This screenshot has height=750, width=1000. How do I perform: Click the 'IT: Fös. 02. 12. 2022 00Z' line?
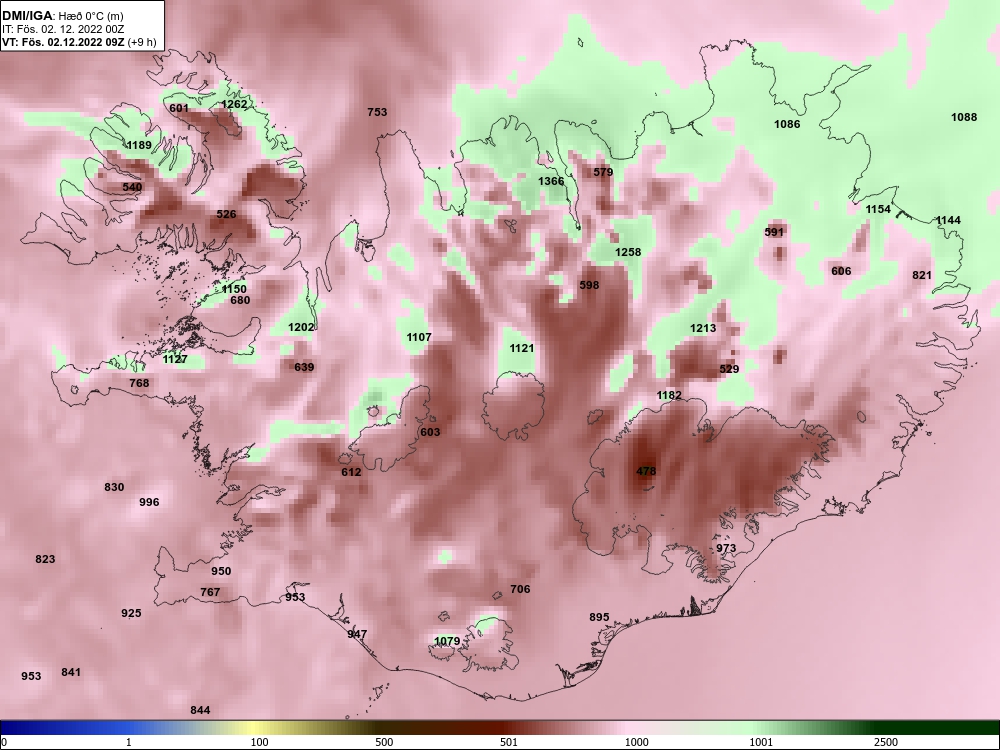[61, 29]
